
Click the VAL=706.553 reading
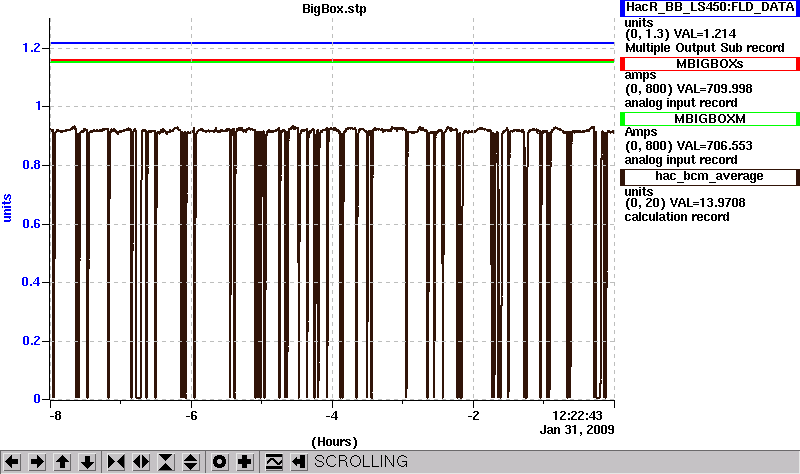(713, 146)
